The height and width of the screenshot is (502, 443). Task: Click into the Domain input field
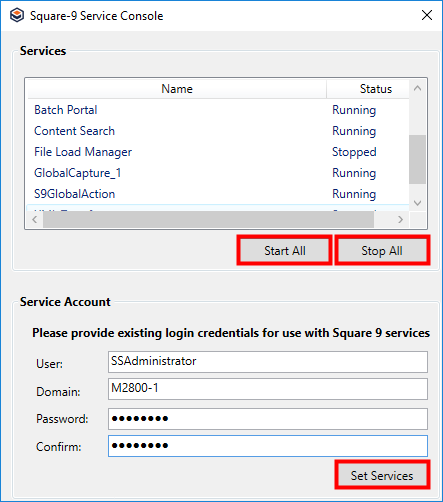(x=268, y=389)
